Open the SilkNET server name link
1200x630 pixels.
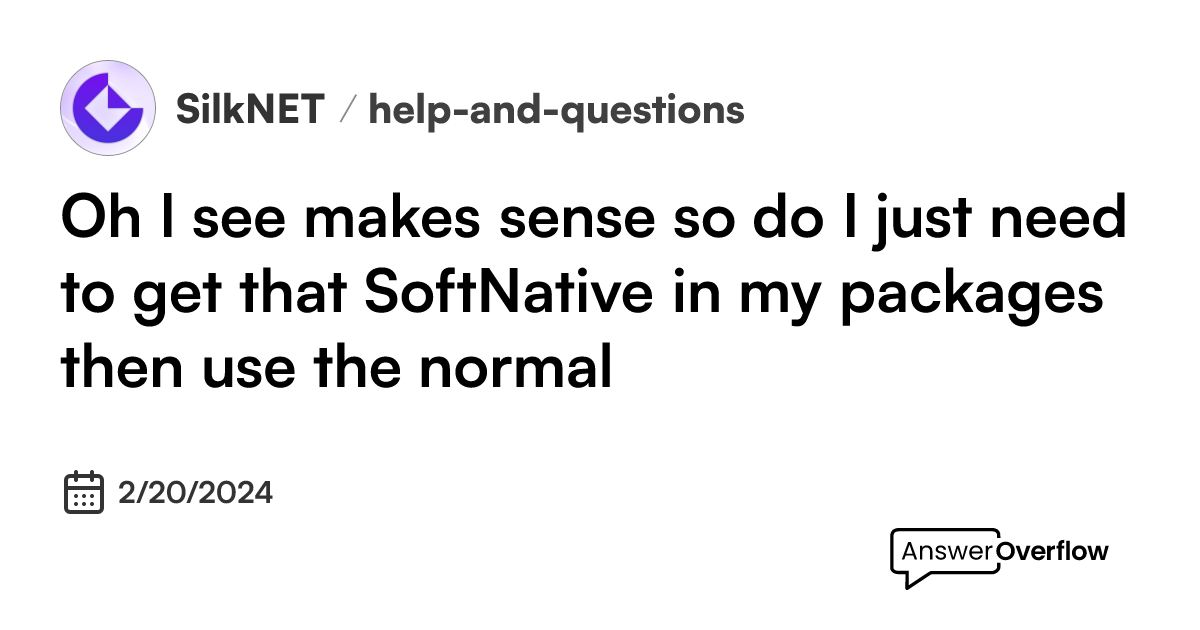pos(250,109)
